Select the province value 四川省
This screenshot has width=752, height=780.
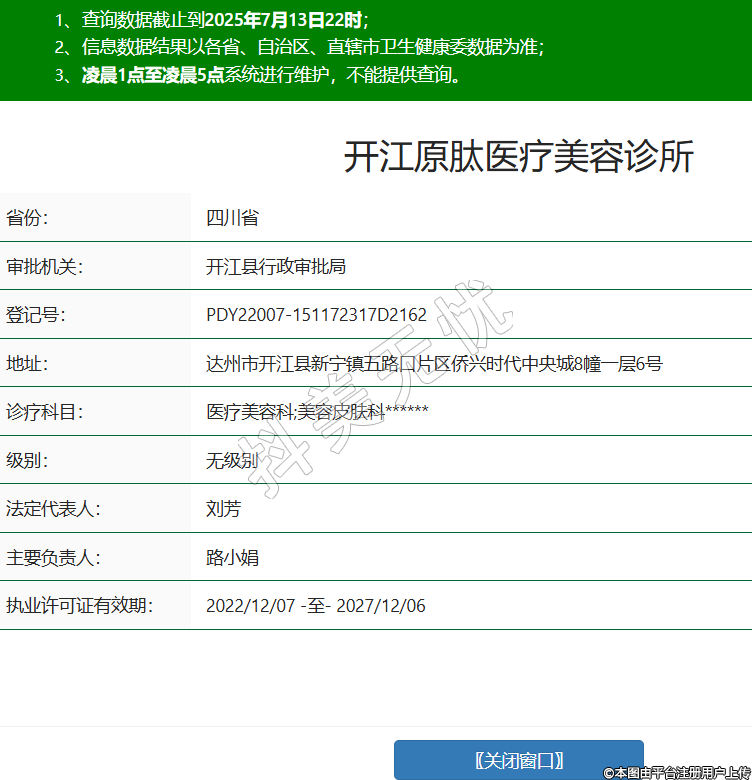[232, 218]
